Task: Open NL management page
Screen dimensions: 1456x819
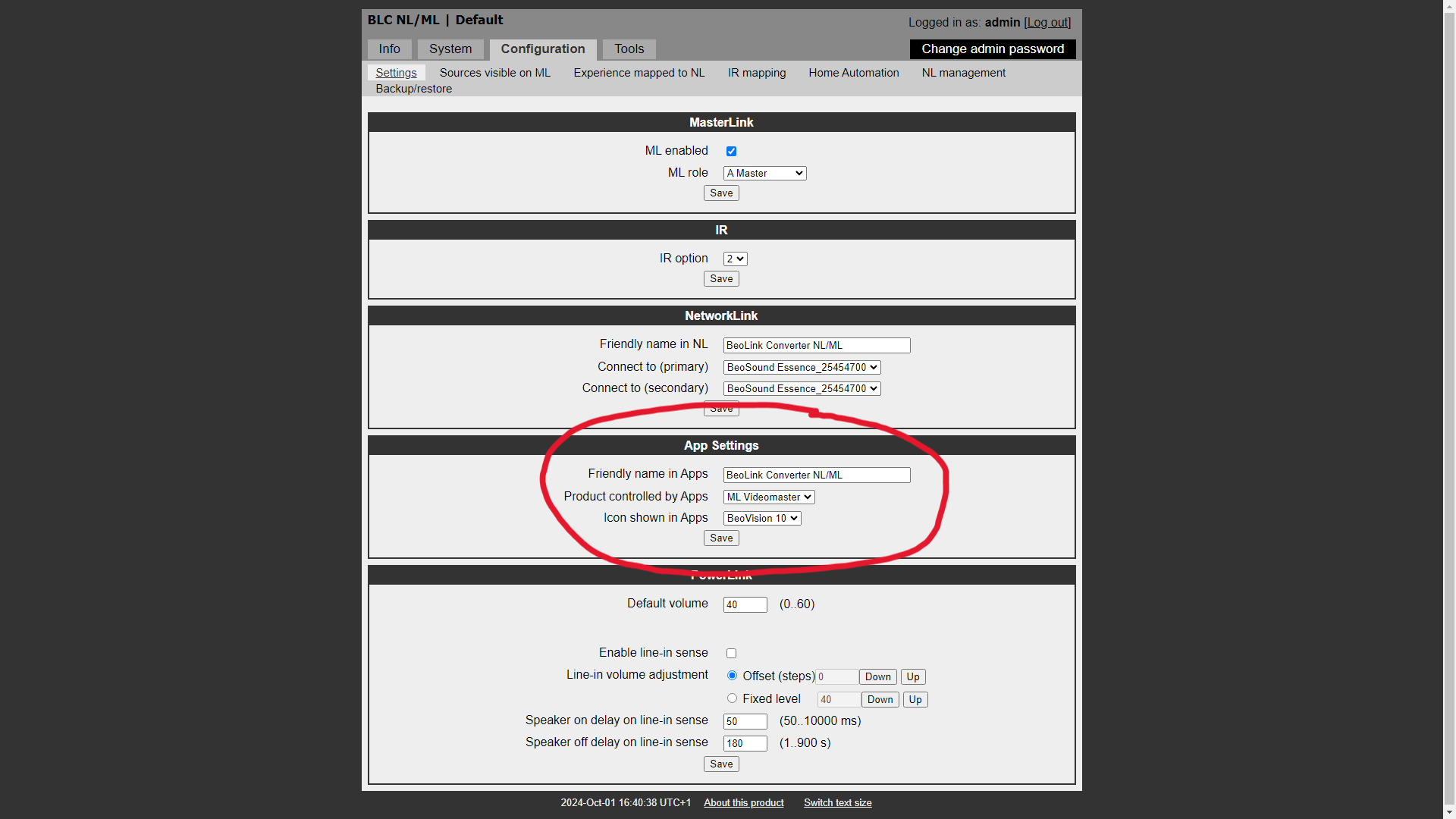Action: [x=963, y=73]
